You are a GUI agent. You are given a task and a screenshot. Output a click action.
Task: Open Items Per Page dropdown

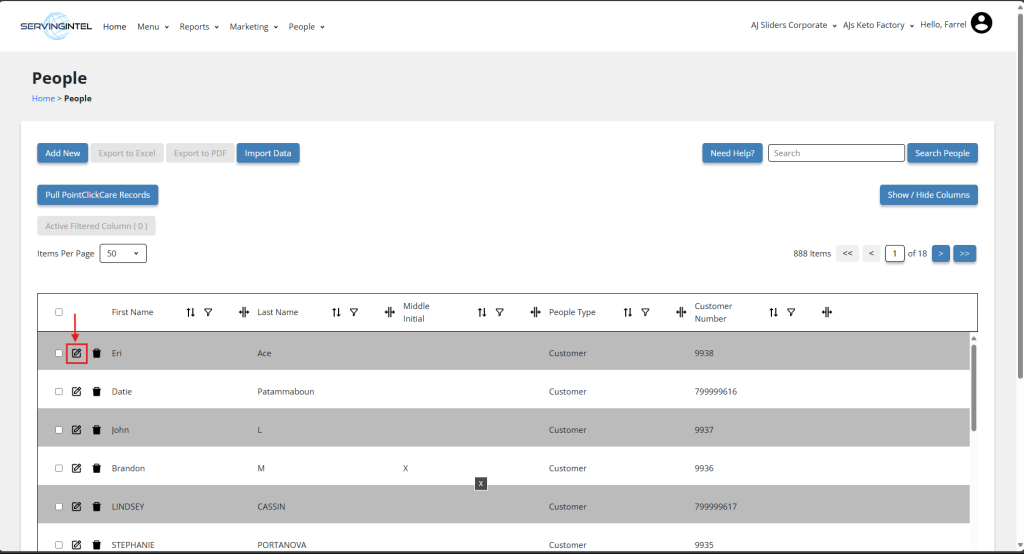[x=124, y=254]
